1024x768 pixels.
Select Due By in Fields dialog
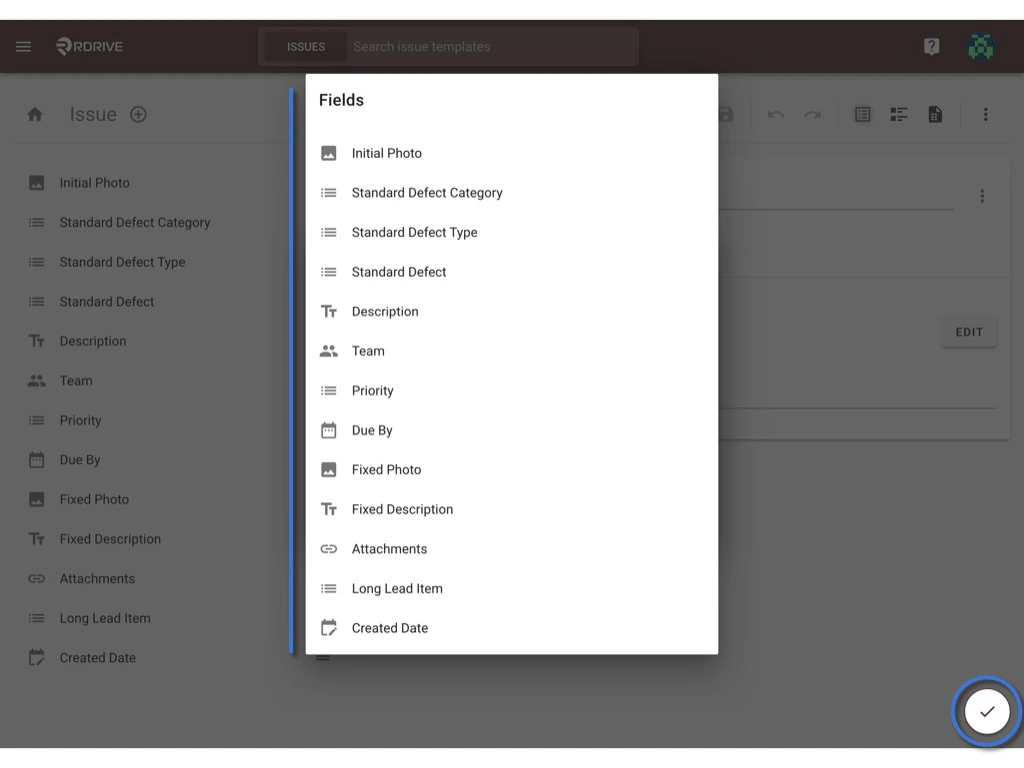tap(511, 430)
